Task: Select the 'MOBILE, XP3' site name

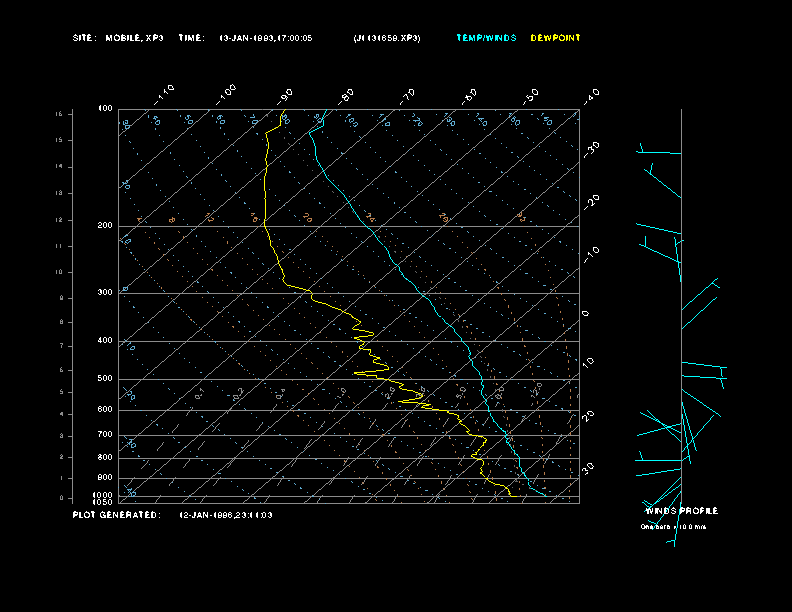Action: tap(134, 38)
